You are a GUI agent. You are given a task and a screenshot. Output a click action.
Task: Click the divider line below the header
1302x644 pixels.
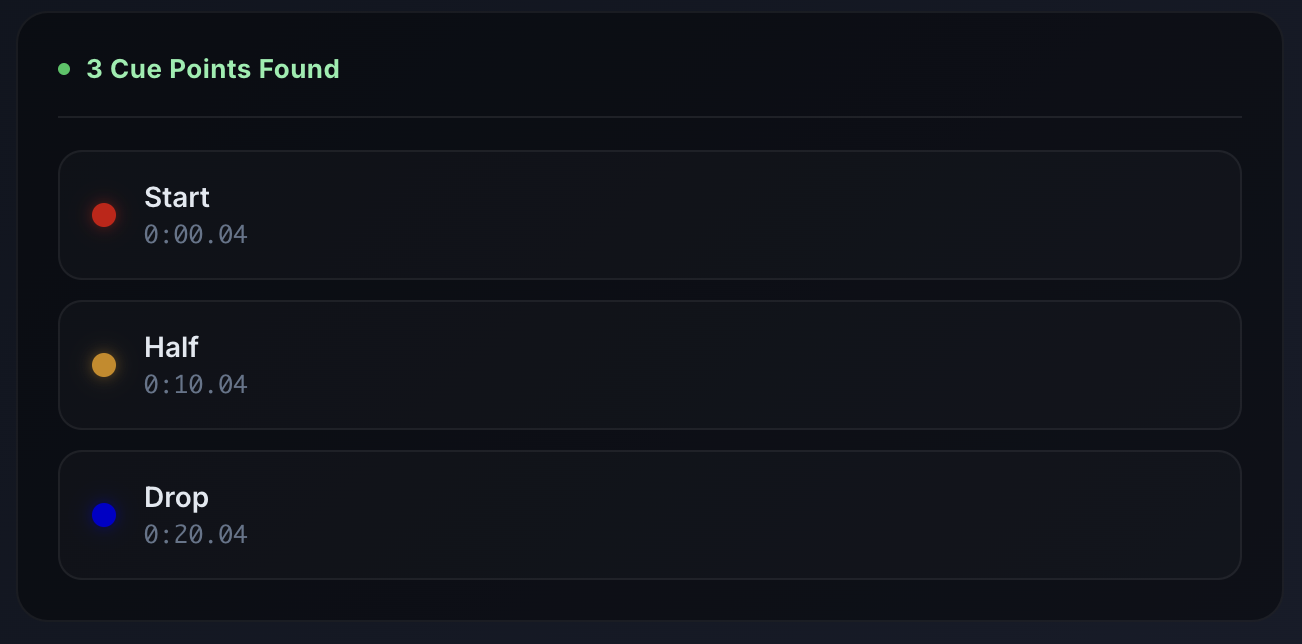(x=650, y=117)
